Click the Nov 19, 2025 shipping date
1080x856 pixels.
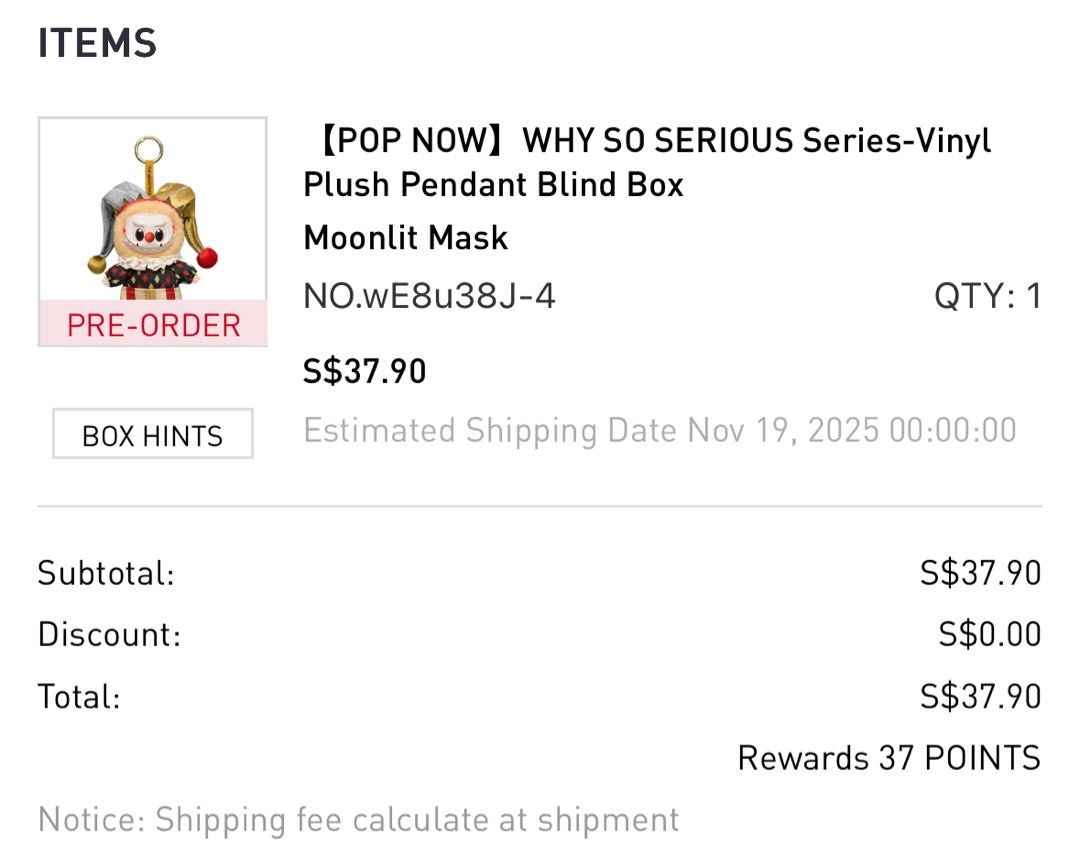(x=782, y=430)
